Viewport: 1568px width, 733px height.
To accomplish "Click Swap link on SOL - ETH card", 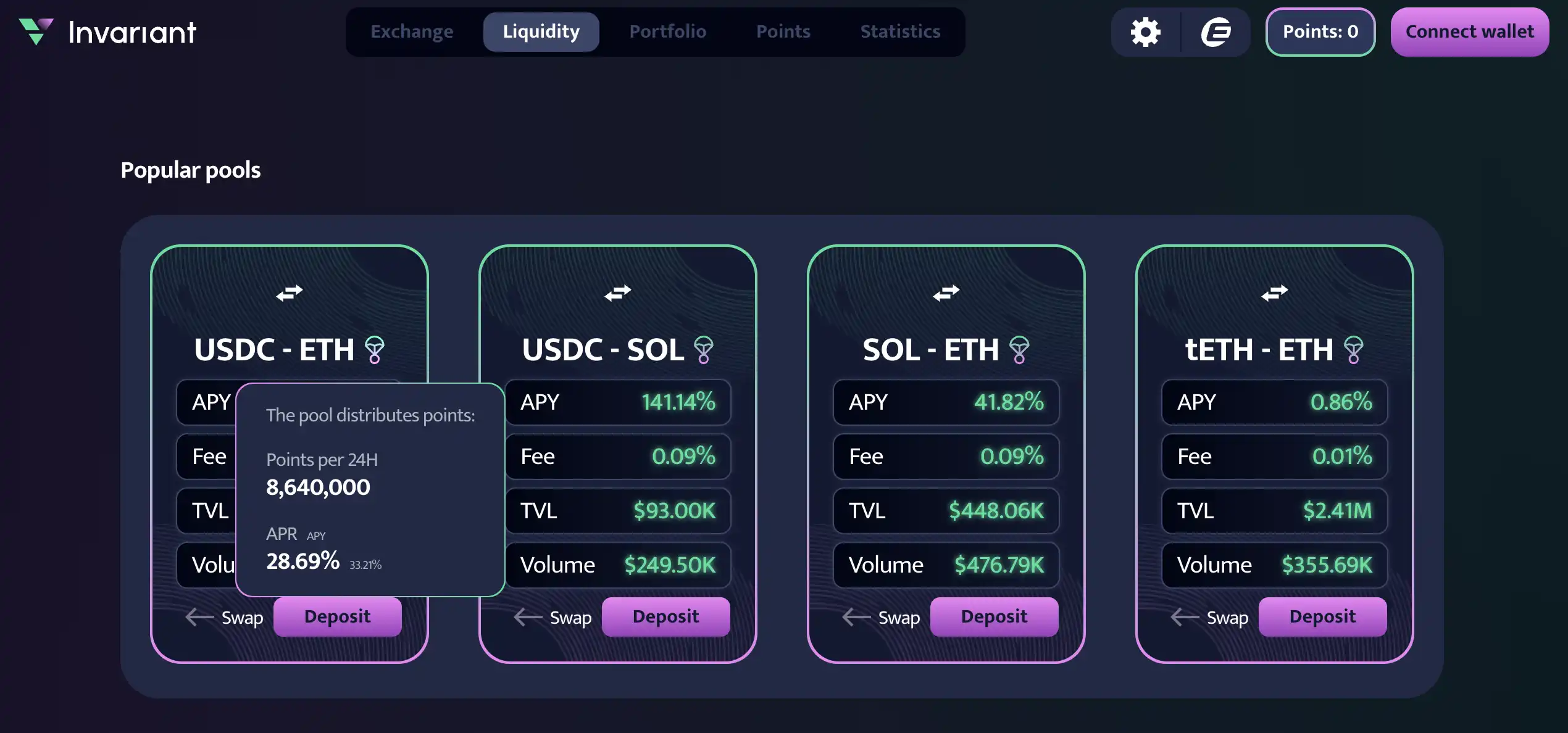I will (x=882, y=617).
